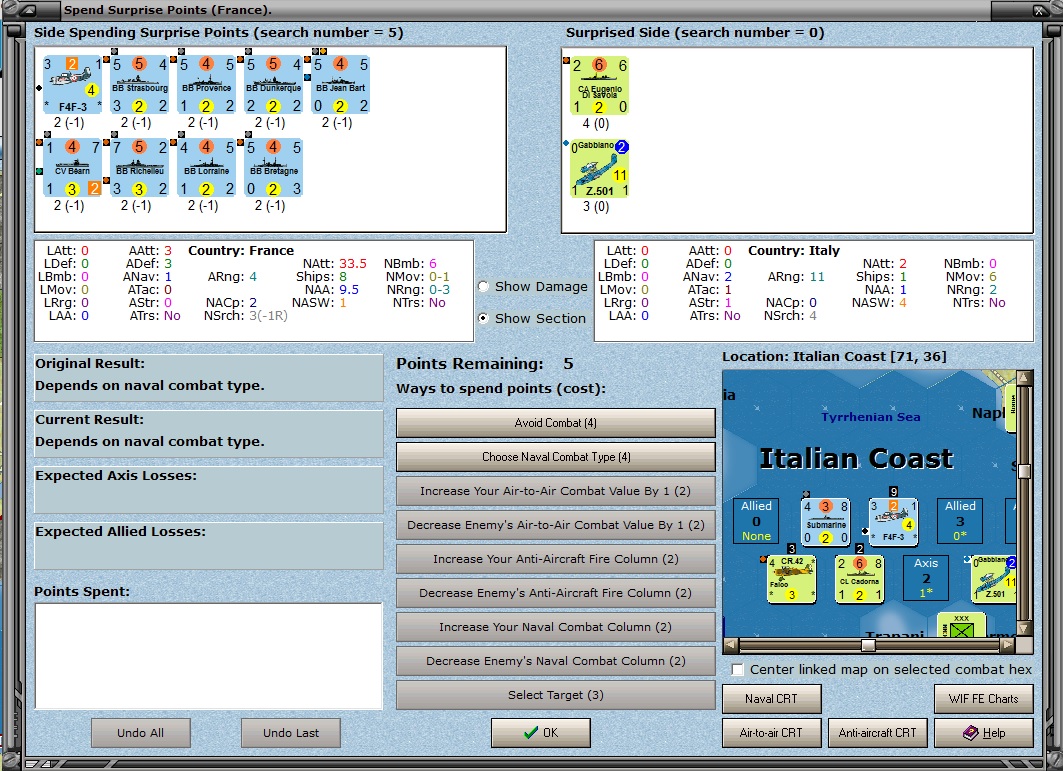Select the BB Richelieu ship counter
1063x771 pixels.
tap(140, 167)
